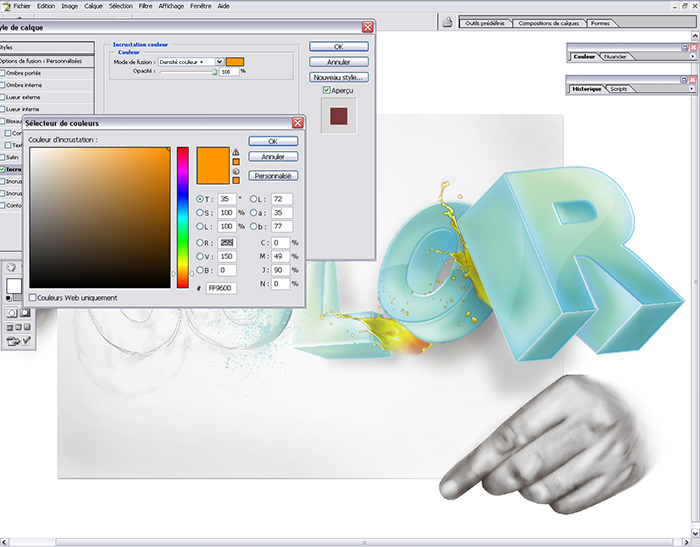Select the Hand tool in toolbox
Screen dimensions: 700x547
[10, 267]
